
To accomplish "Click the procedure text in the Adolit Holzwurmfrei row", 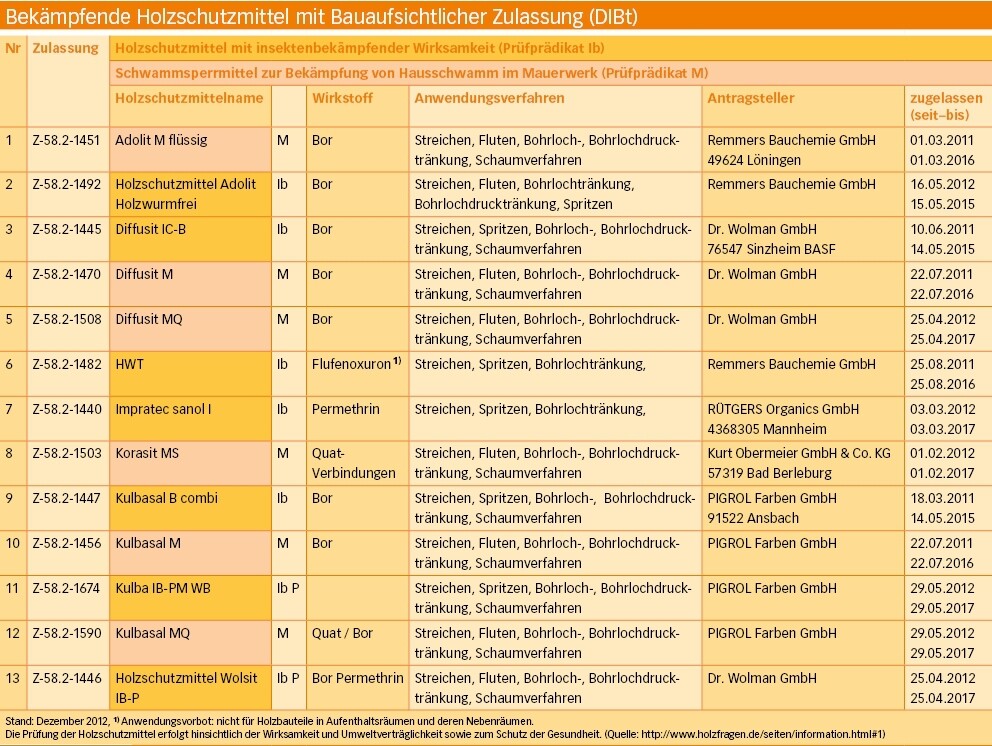I will click(x=524, y=194).
